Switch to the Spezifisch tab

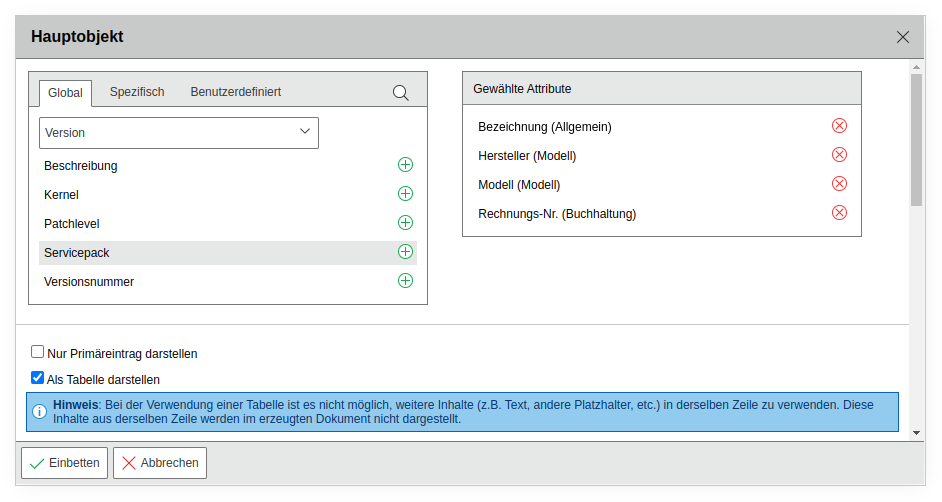coord(137,92)
